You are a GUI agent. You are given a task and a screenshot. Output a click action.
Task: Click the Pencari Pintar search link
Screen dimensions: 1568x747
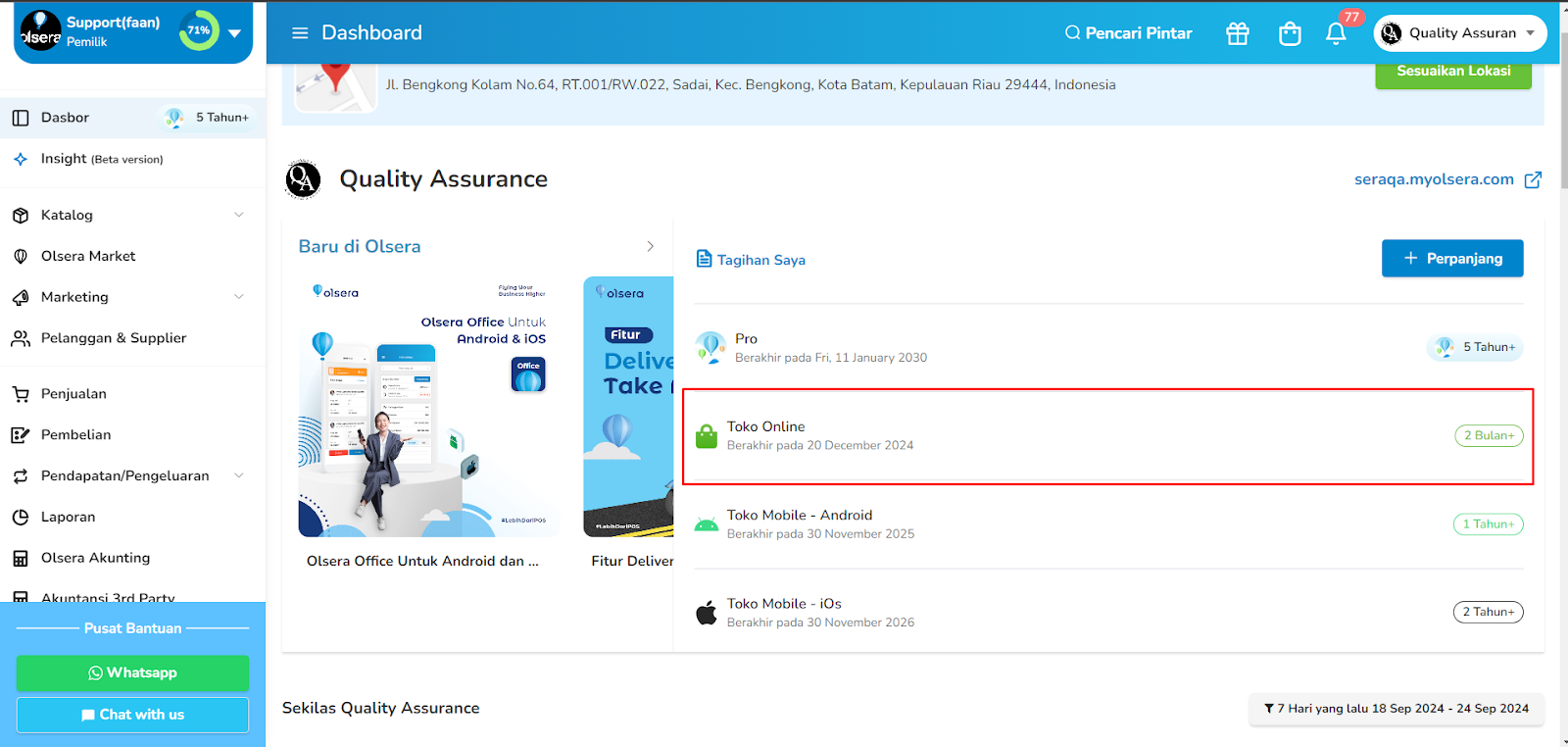click(x=1129, y=33)
